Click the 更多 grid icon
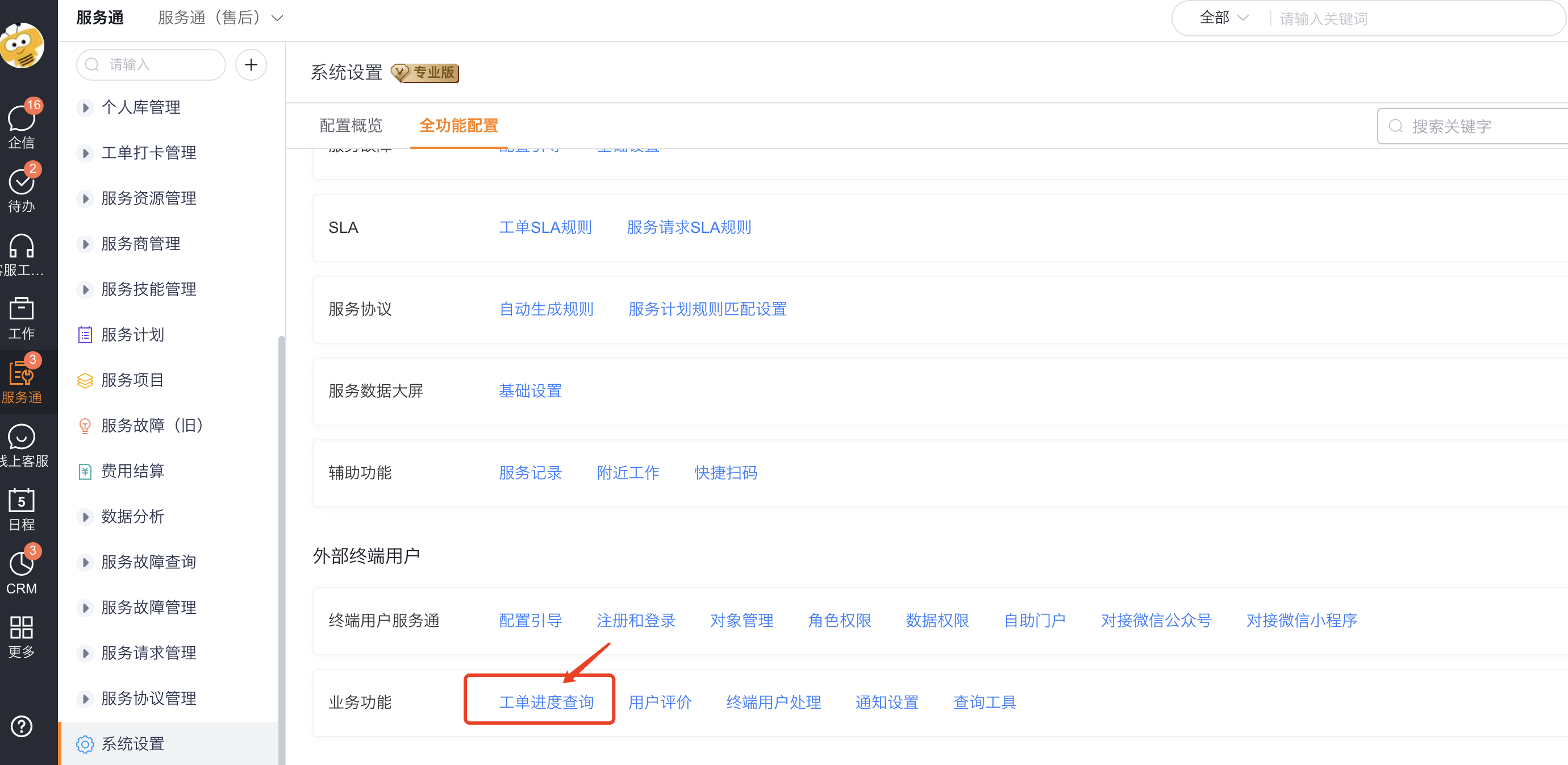Viewport: 1568px width, 765px height. pos(22,628)
